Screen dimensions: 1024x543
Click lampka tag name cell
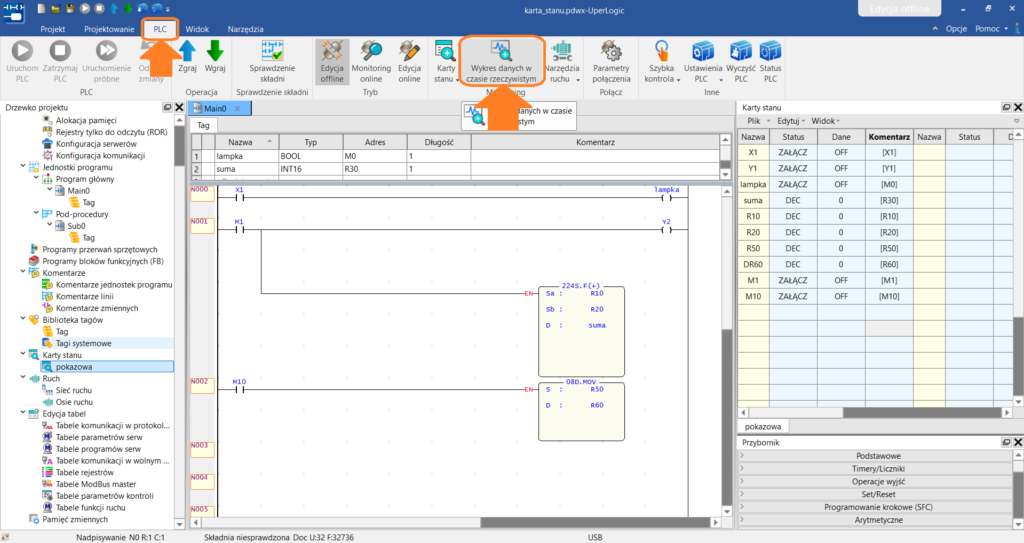[x=246, y=156]
